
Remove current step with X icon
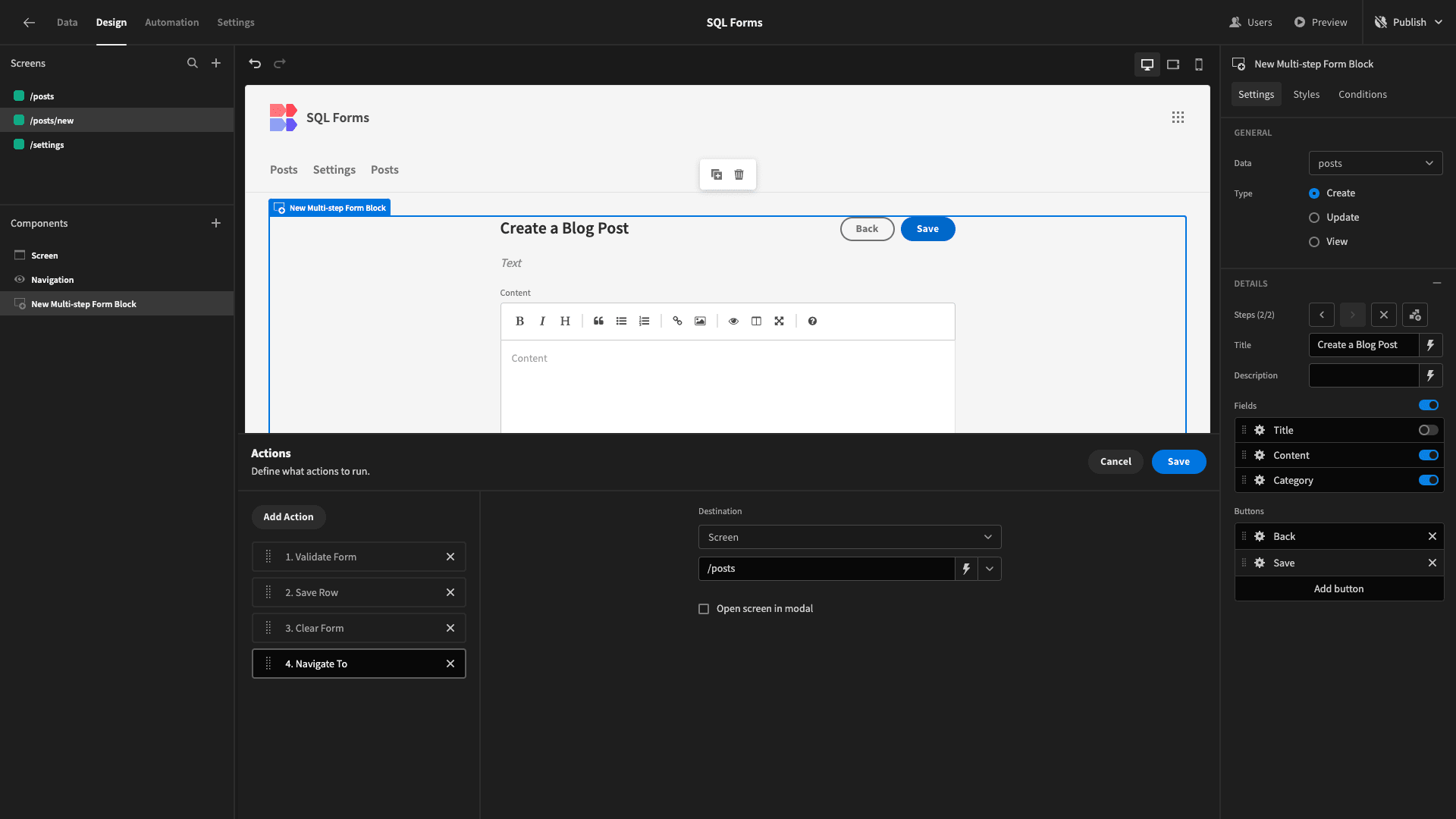click(1384, 315)
